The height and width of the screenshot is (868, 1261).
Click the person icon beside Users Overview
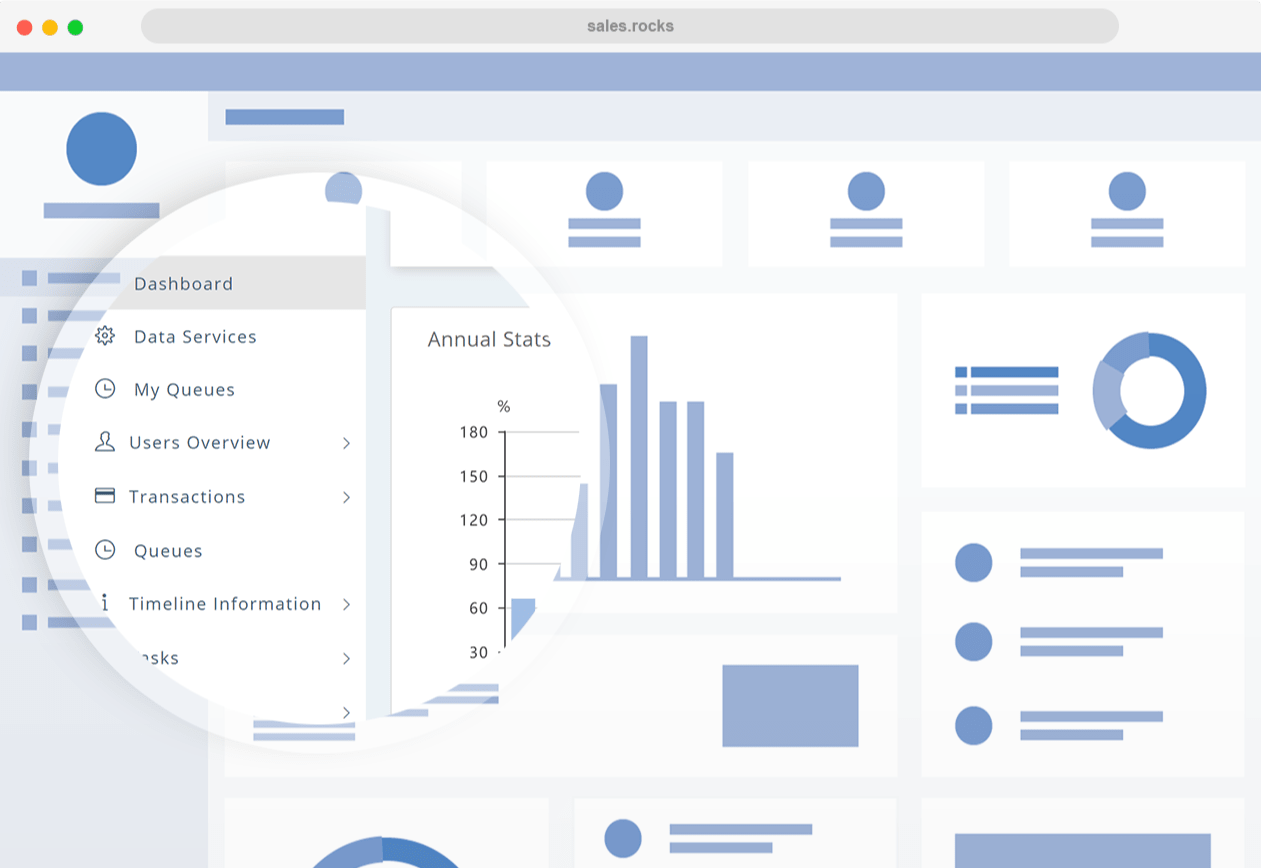tap(105, 442)
